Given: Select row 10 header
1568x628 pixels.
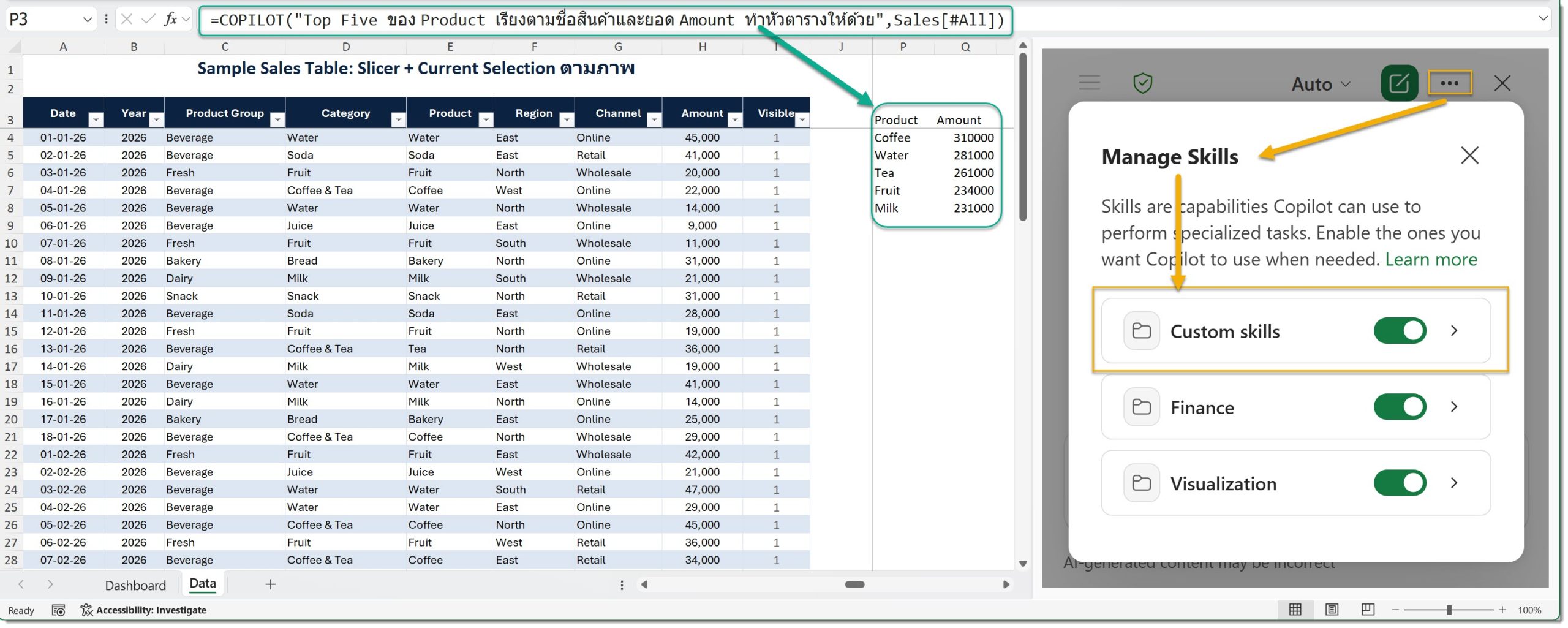Looking at the screenshot, I should (11, 243).
